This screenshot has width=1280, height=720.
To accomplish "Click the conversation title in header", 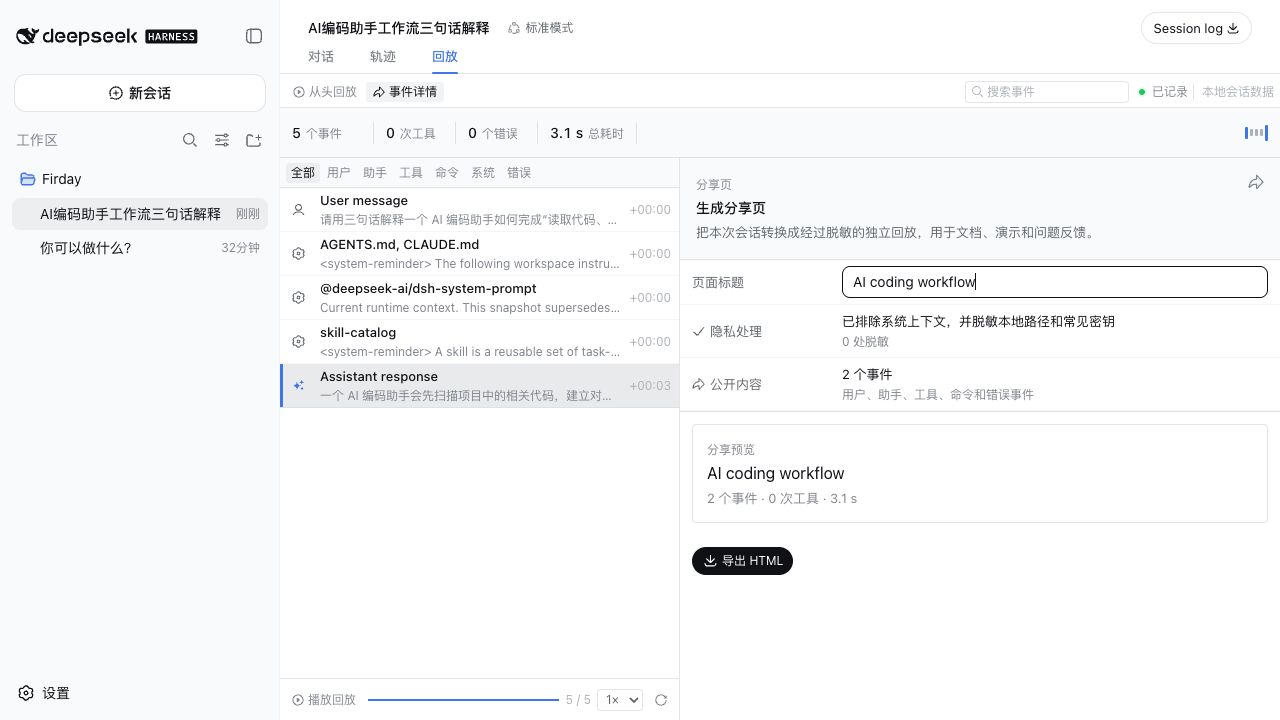I will click(399, 28).
